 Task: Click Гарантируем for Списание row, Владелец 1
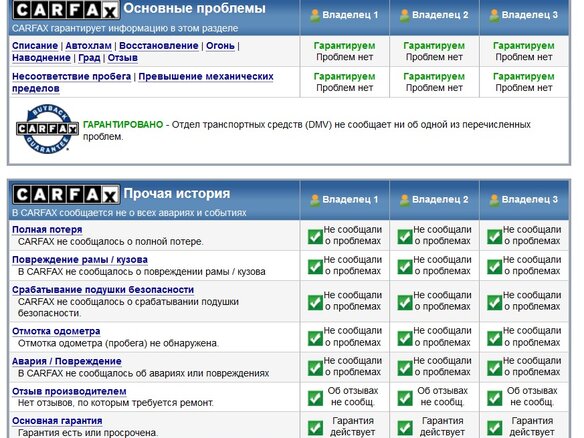(x=345, y=46)
